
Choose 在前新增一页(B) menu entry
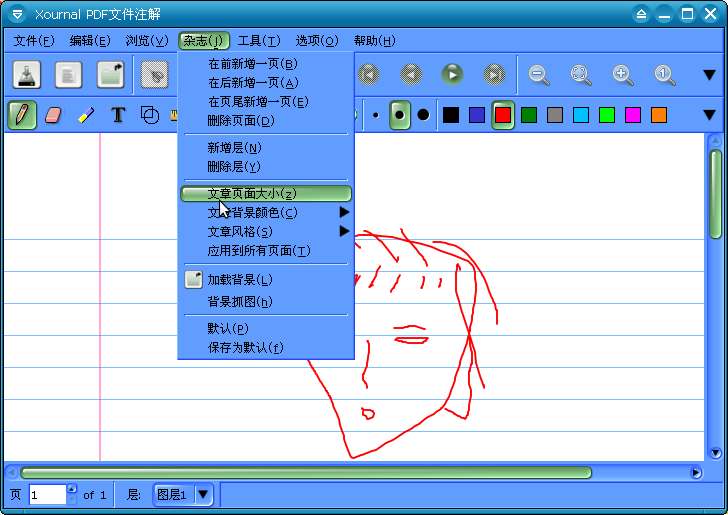pos(266,64)
